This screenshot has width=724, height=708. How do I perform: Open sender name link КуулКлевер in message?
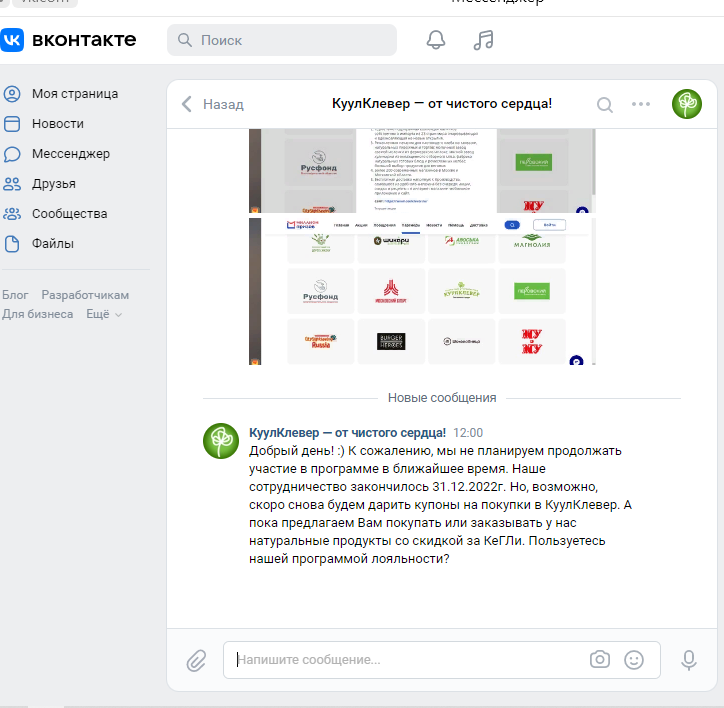(347, 433)
